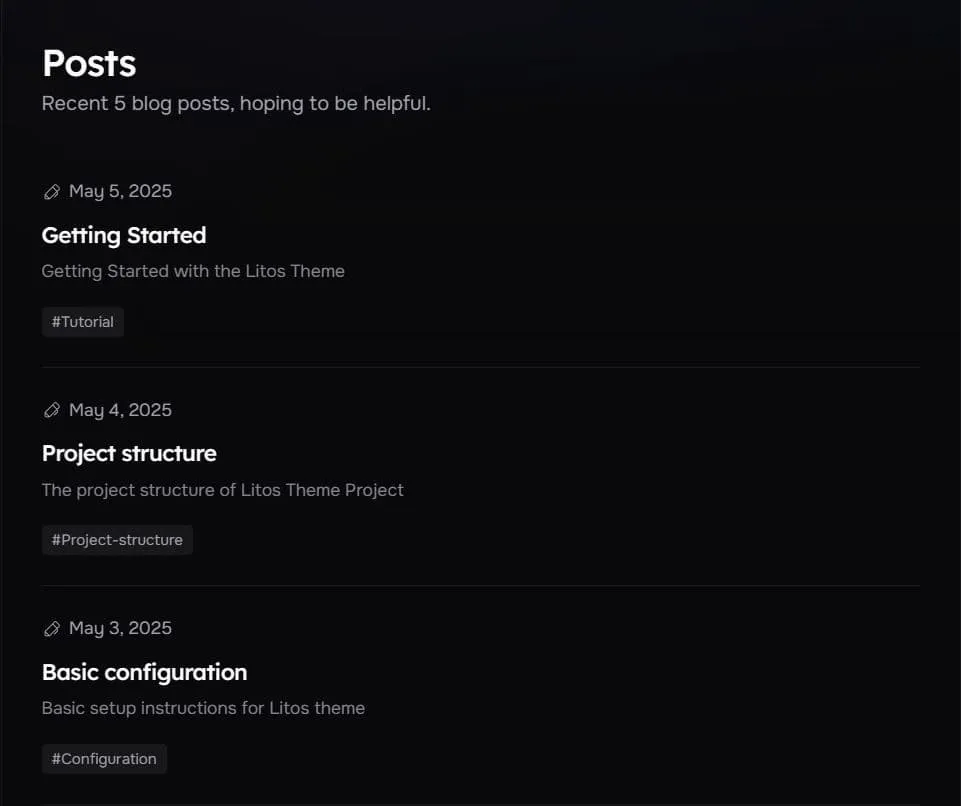Click the May 5, 2025 post date

point(120,191)
